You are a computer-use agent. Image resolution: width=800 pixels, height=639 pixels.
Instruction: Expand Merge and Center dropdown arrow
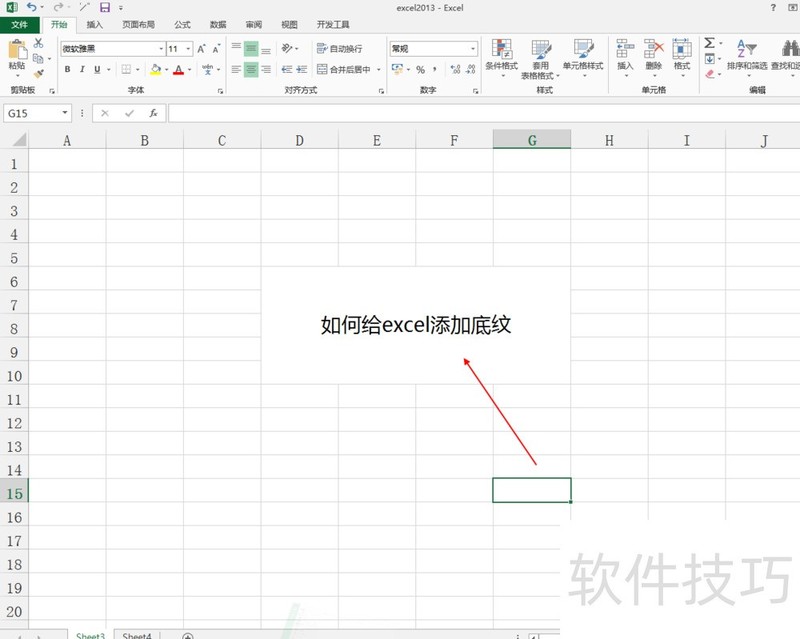point(379,69)
